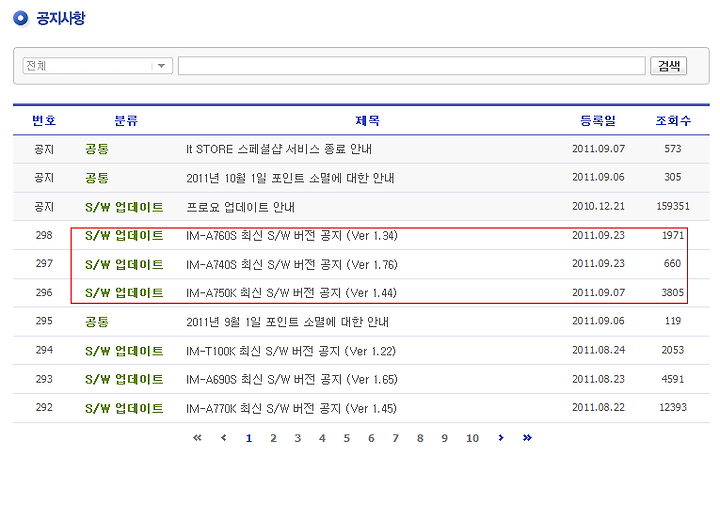Open 2011년 9월 1일 포인트 소멸 notice

(x=287, y=322)
